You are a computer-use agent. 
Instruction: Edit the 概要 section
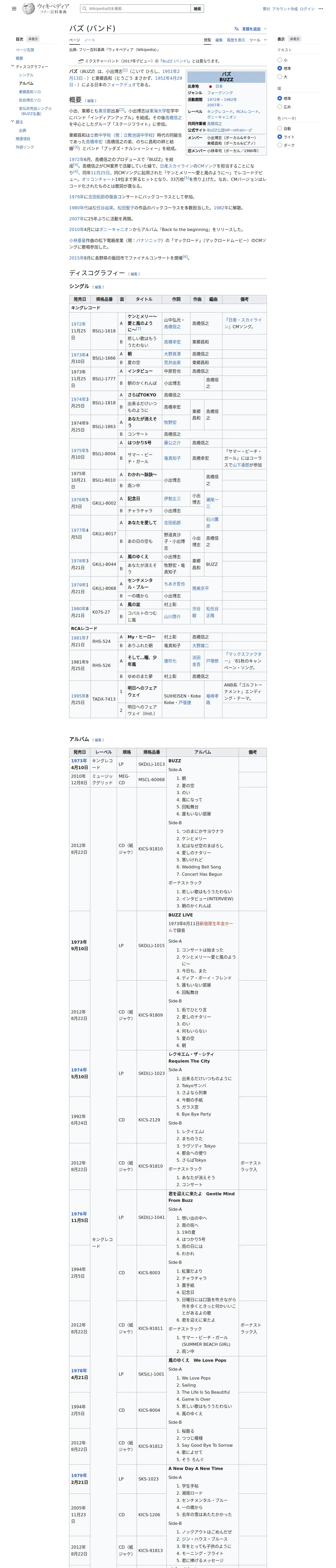91,100
